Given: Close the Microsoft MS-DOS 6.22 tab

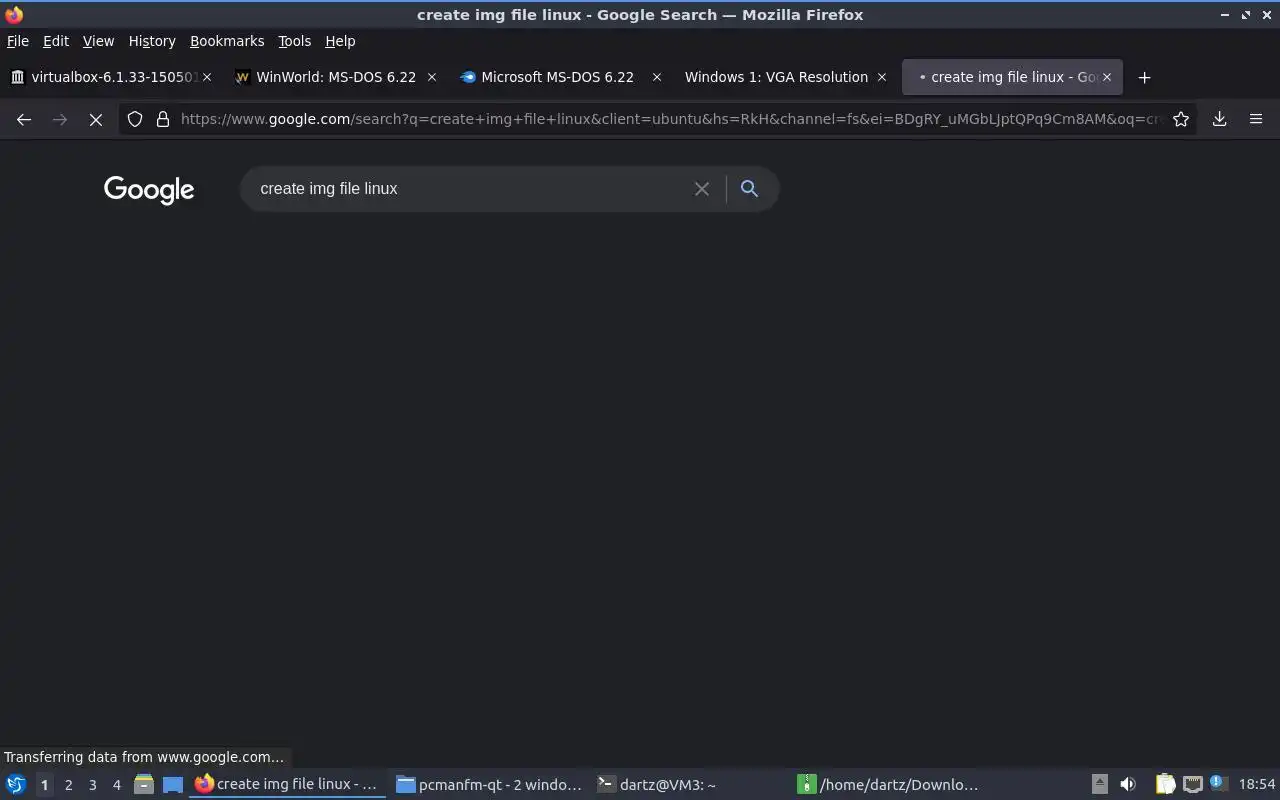Looking at the screenshot, I should point(657,77).
